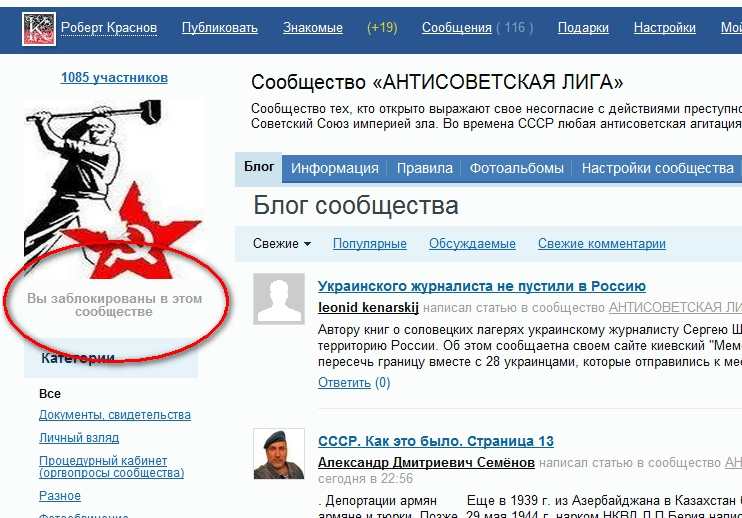Select the Все category
Screen dimensions: 742x518
pos(50,394)
